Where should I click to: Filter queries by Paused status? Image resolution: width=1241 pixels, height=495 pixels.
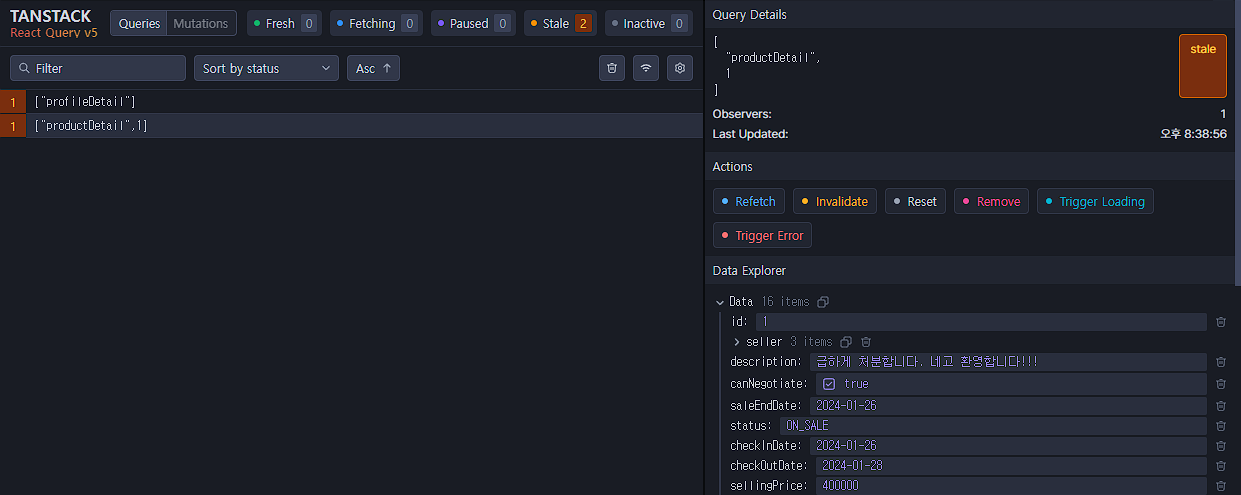click(x=474, y=23)
